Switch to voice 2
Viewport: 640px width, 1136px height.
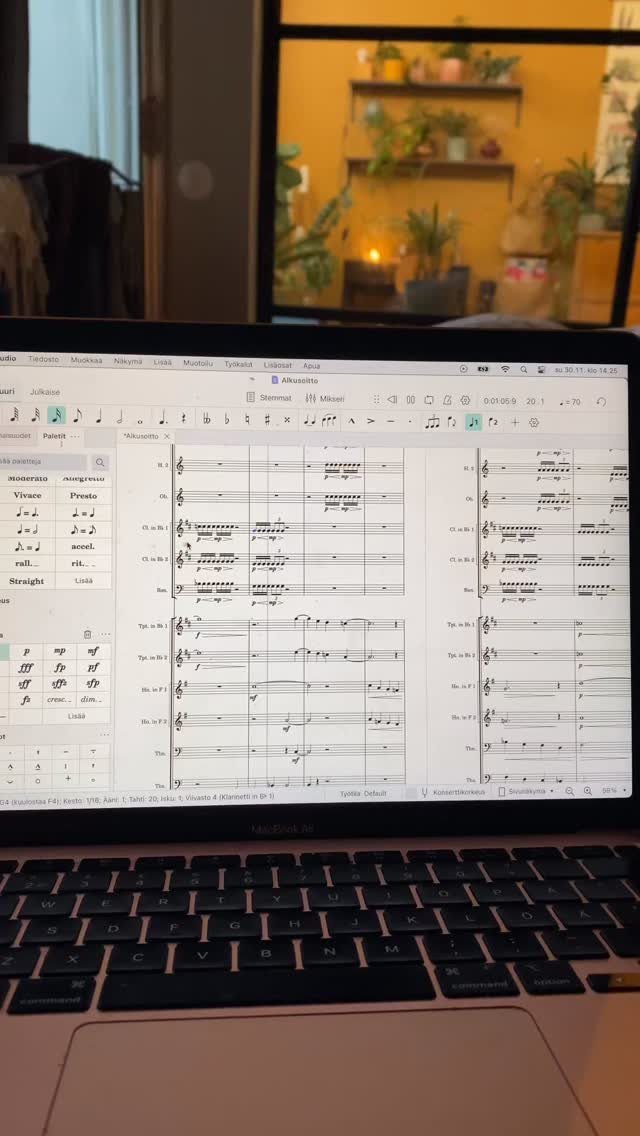[494, 422]
